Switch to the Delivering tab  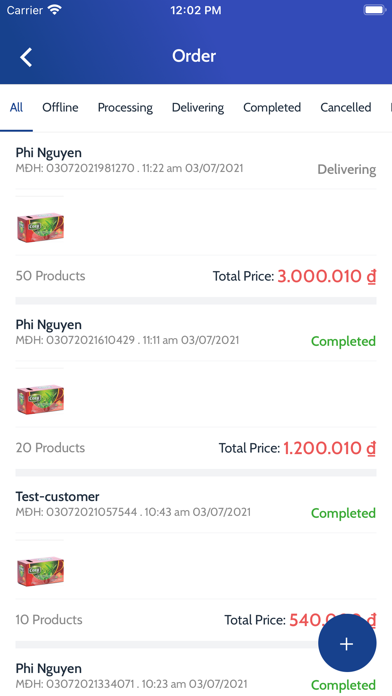tap(198, 108)
